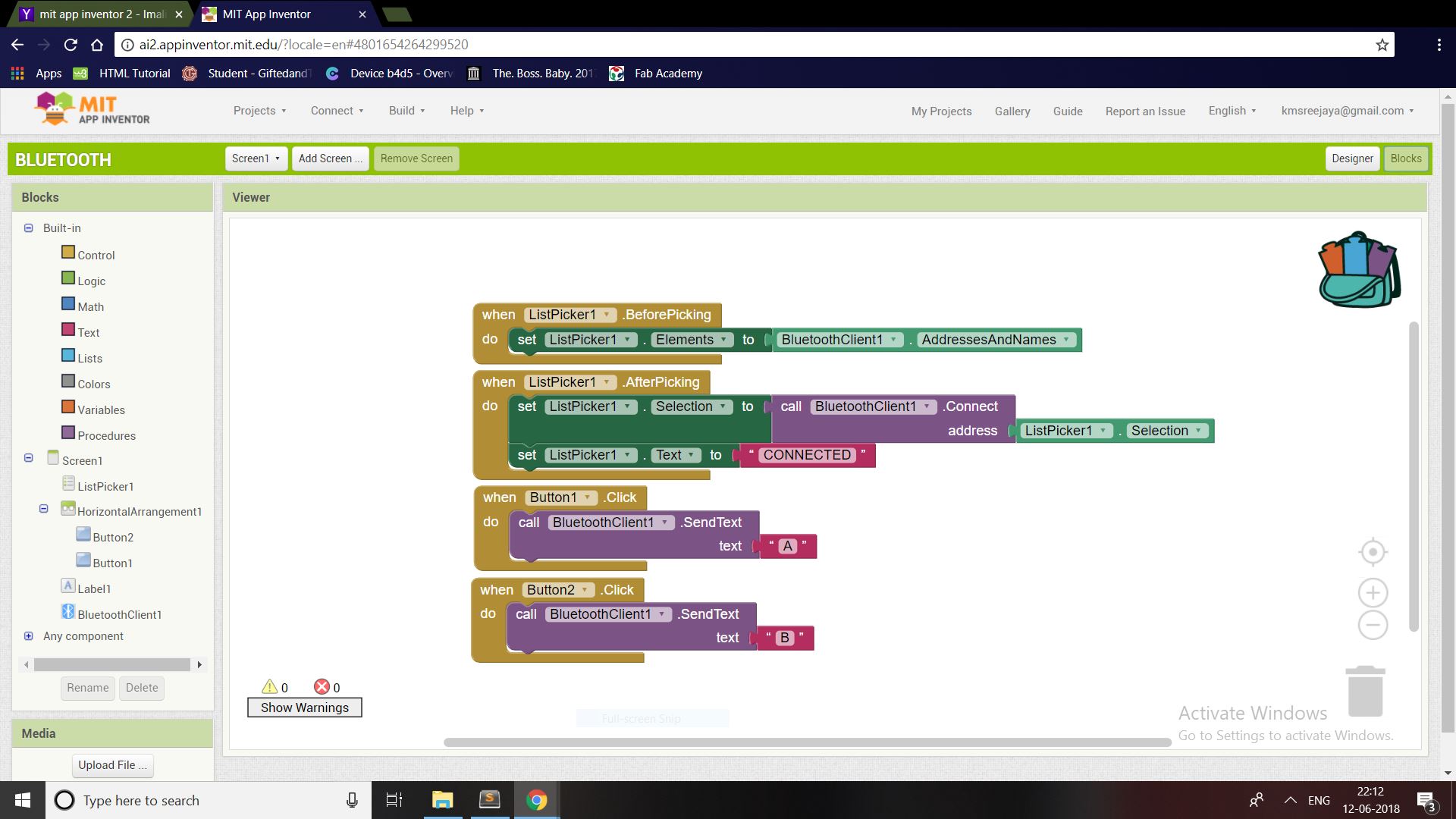Viewport: 1456px width, 819px height.
Task: Switch to Designer view
Action: [x=1352, y=158]
